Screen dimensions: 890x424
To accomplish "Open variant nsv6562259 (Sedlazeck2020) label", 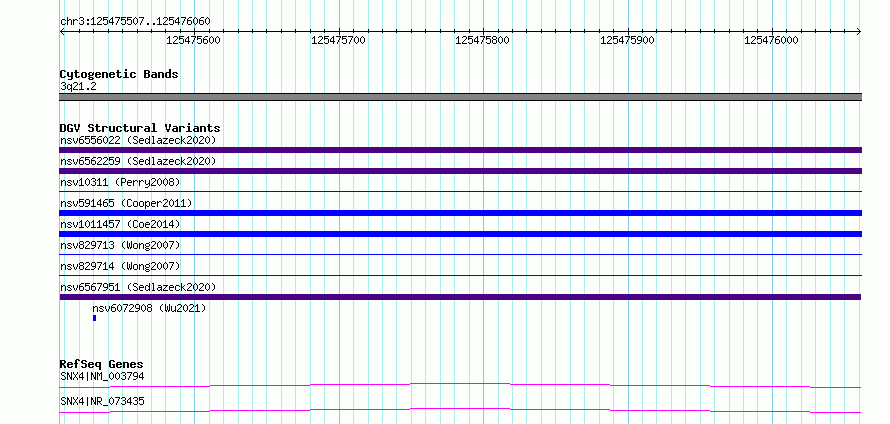I will click(138, 161).
